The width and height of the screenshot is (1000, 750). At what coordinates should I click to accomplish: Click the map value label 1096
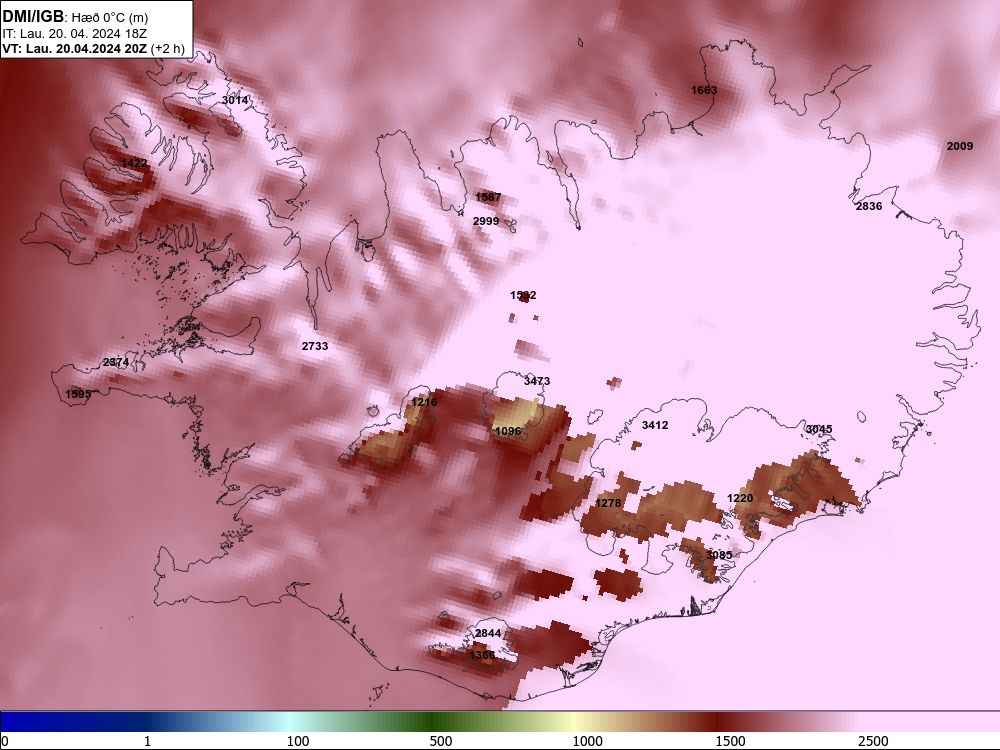508,431
